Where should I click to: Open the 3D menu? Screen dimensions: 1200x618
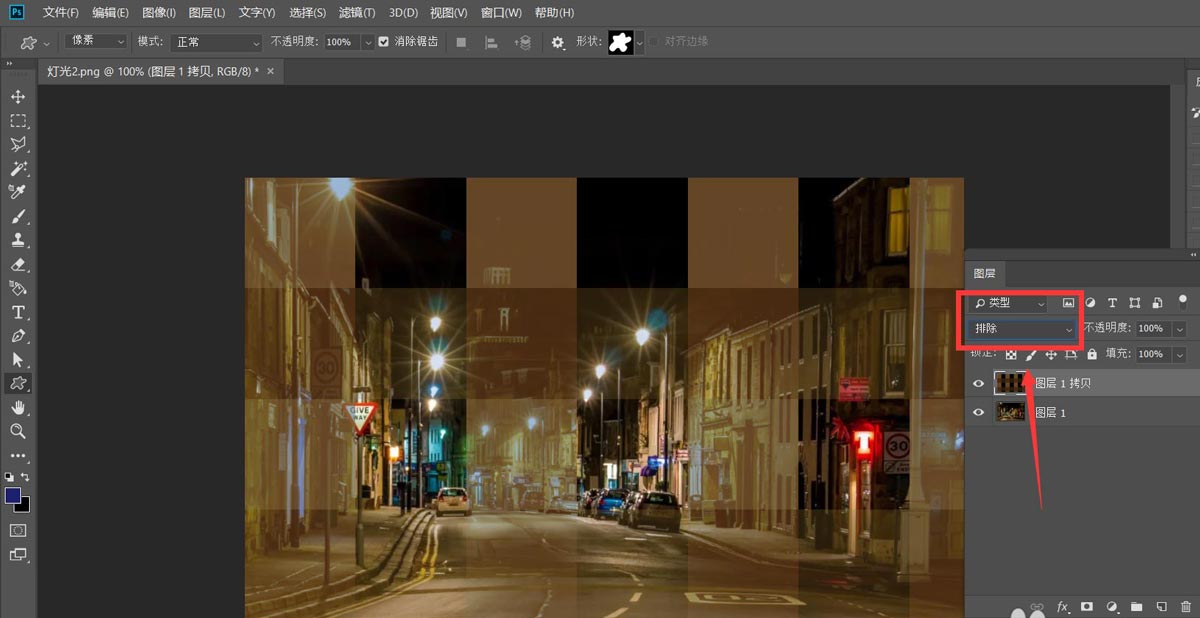point(403,13)
